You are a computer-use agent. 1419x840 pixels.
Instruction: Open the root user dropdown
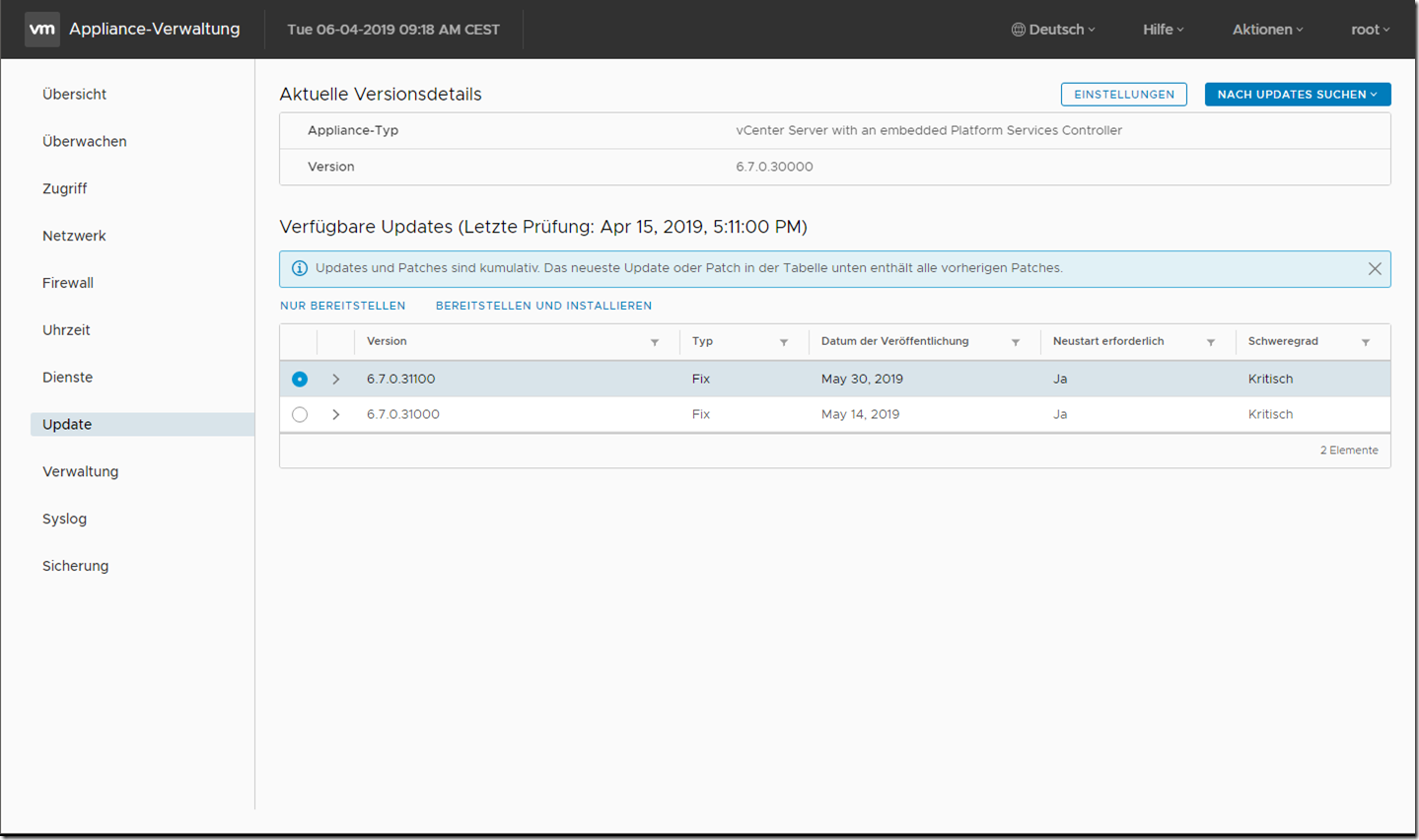coord(1371,30)
